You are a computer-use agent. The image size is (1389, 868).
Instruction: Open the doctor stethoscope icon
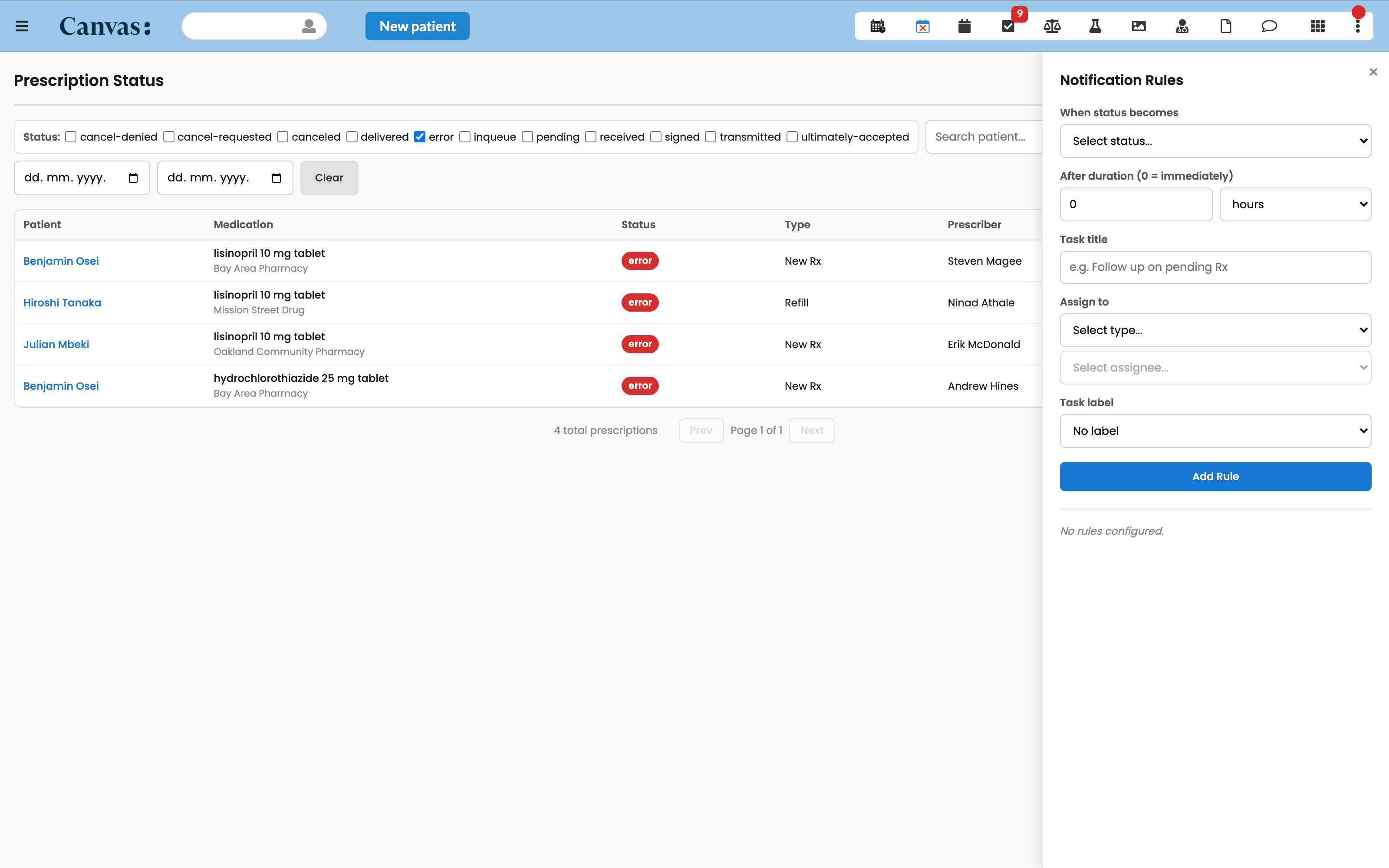coord(1182,26)
